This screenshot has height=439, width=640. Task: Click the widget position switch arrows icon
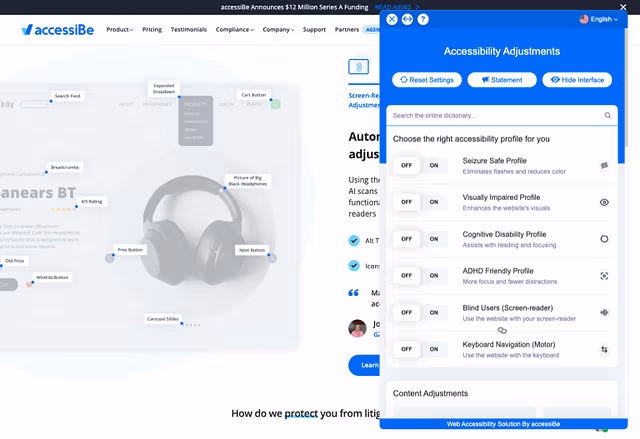click(x=407, y=19)
